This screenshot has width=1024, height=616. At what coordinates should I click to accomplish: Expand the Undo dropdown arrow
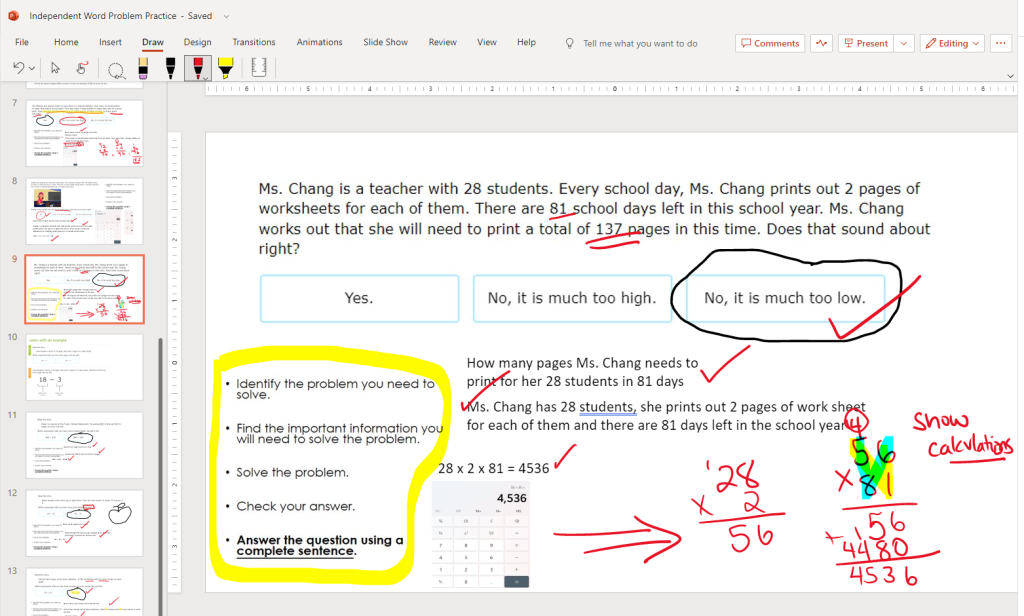tap(32, 69)
